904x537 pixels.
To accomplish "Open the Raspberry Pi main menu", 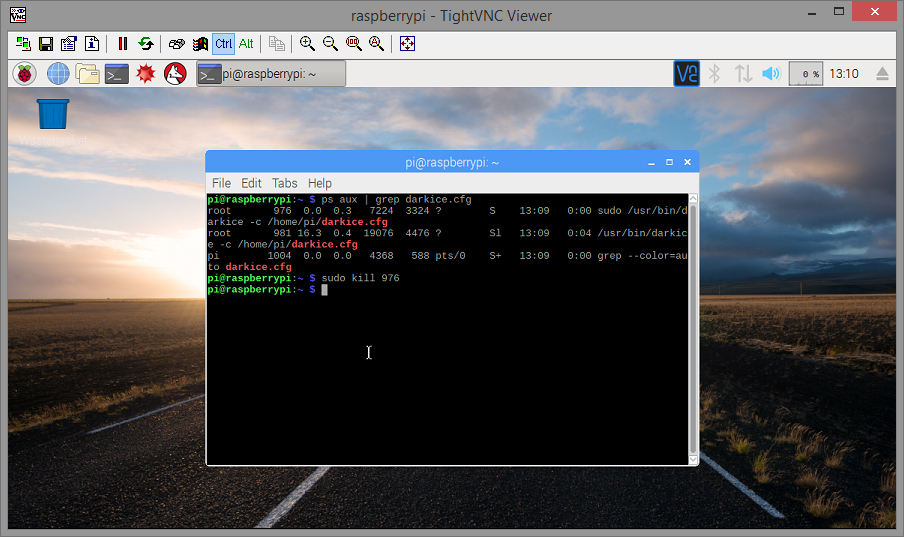I will pos(24,74).
